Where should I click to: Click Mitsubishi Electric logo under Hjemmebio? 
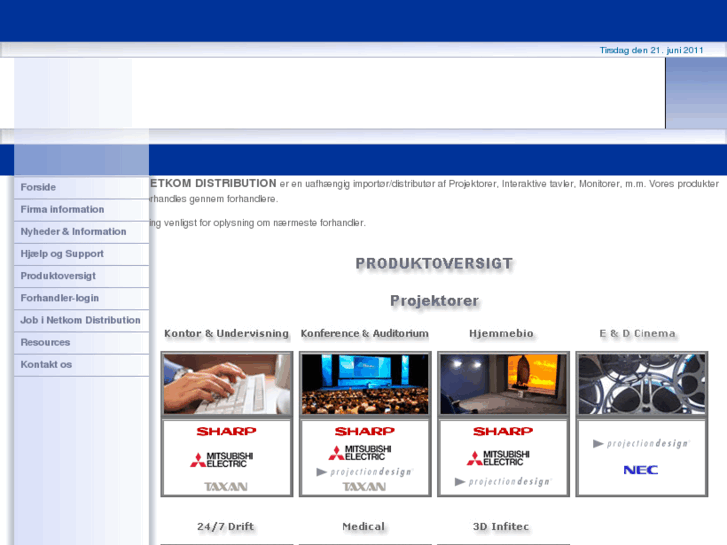click(498, 458)
